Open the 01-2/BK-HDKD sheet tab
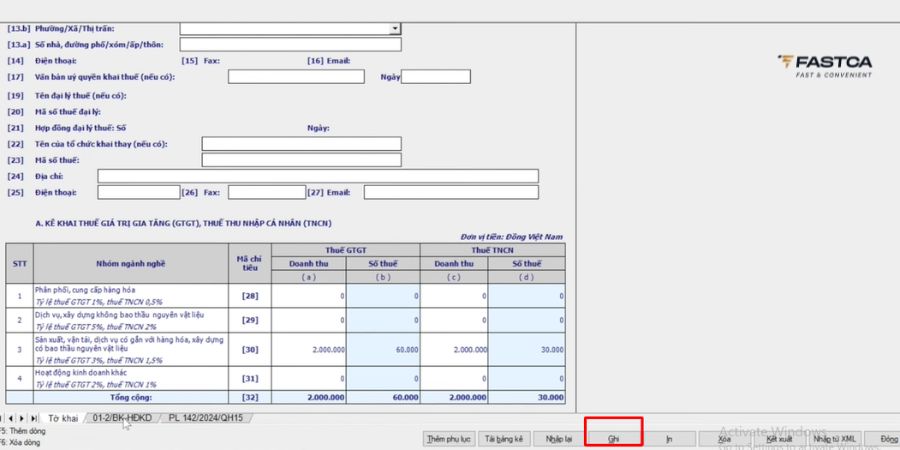The height and width of the screenshot is (450, 900). pyautogui.click(x=122, y=418)
